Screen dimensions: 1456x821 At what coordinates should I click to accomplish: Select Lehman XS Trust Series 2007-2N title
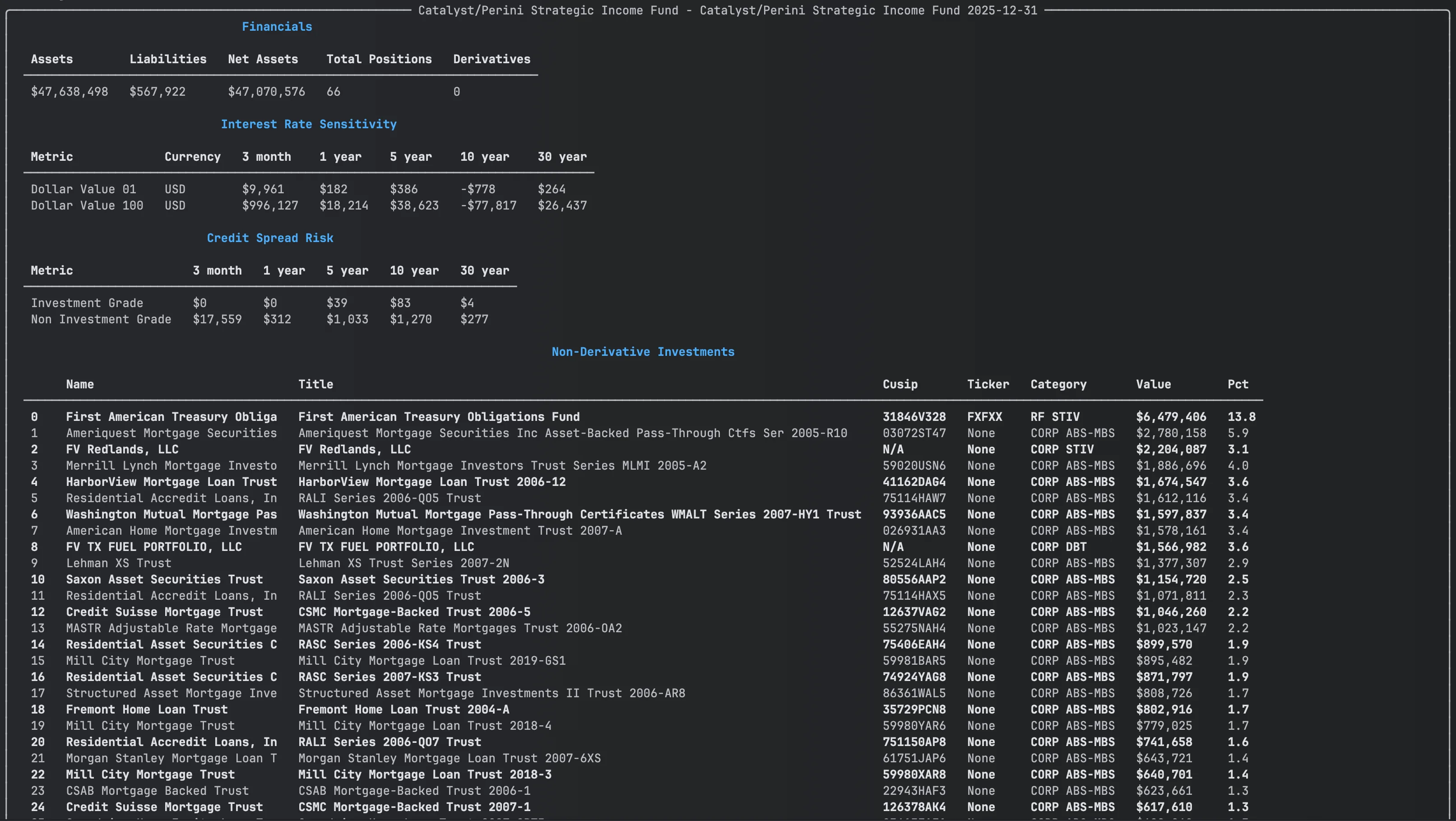403,563
